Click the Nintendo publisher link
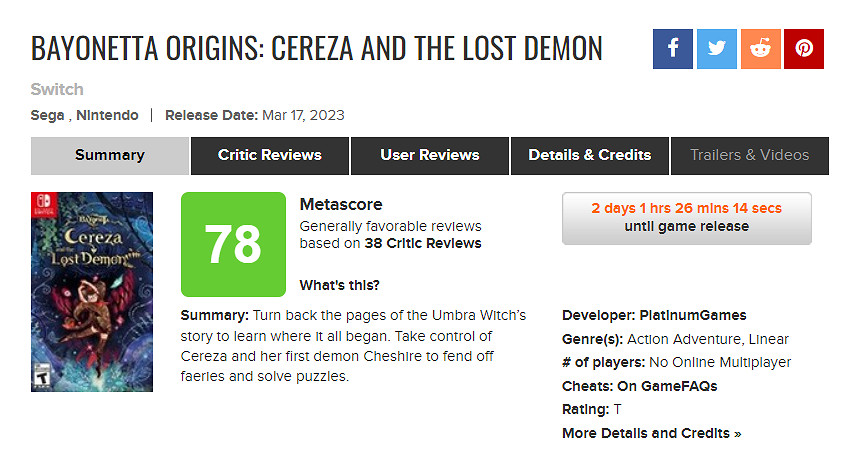848x475 pixels. 108,115
